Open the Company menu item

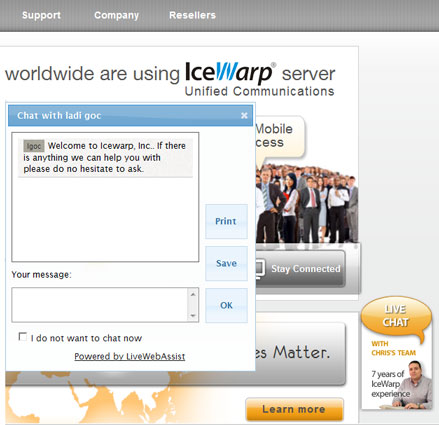(116, 15)
